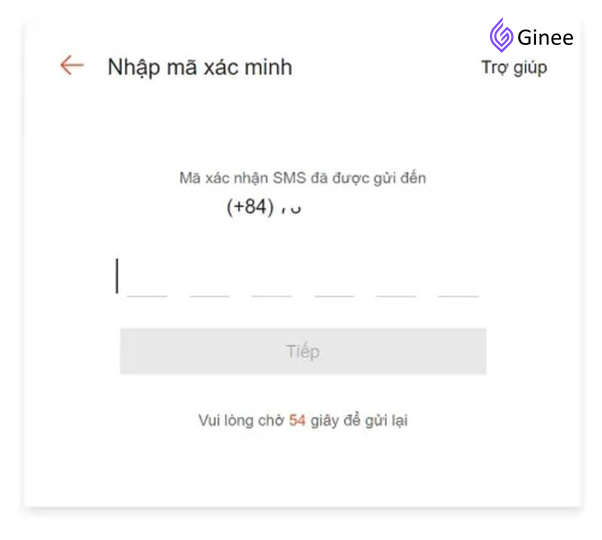Image resolution: width=602 pixels, height=540 pixels.
Task: Open the Trợ giúp help link
Action: coord(514,68)
